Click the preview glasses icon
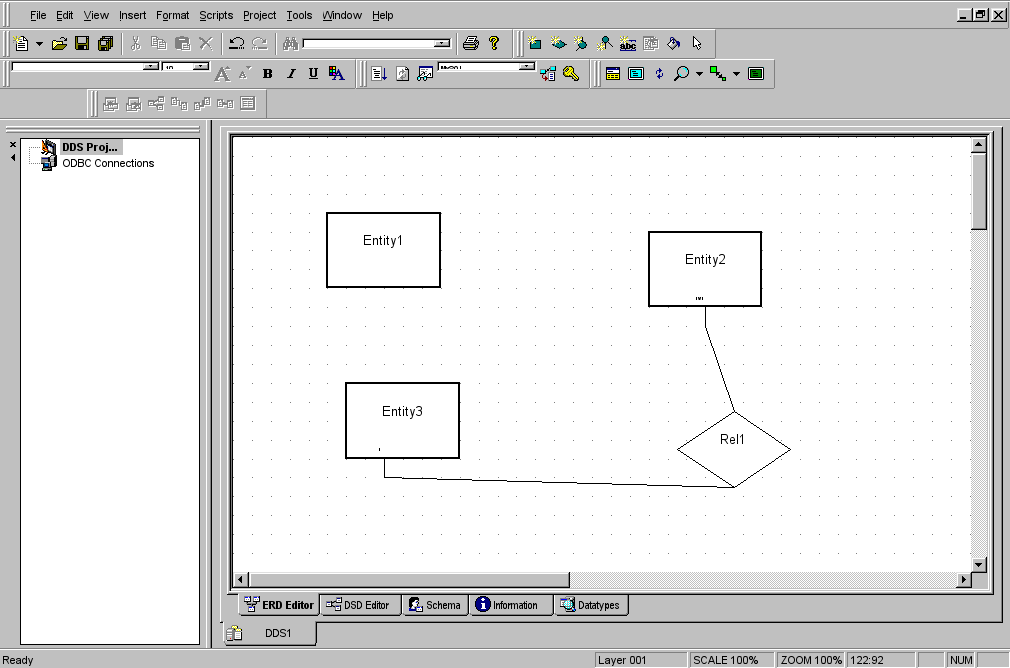 (x=425, y=74)
